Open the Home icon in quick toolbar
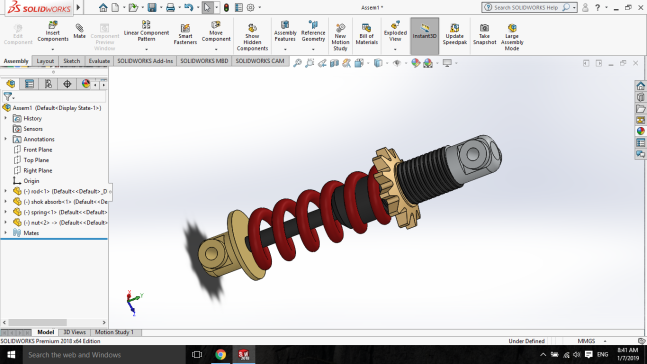The image size is (647, 364). point(103,7)
